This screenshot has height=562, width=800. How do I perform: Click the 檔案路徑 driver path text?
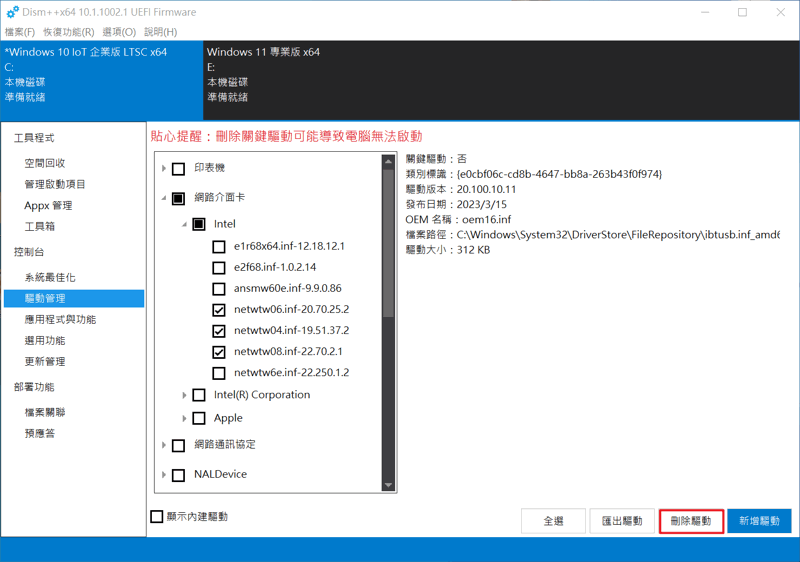pyautogui.click(x=618, y=235)
